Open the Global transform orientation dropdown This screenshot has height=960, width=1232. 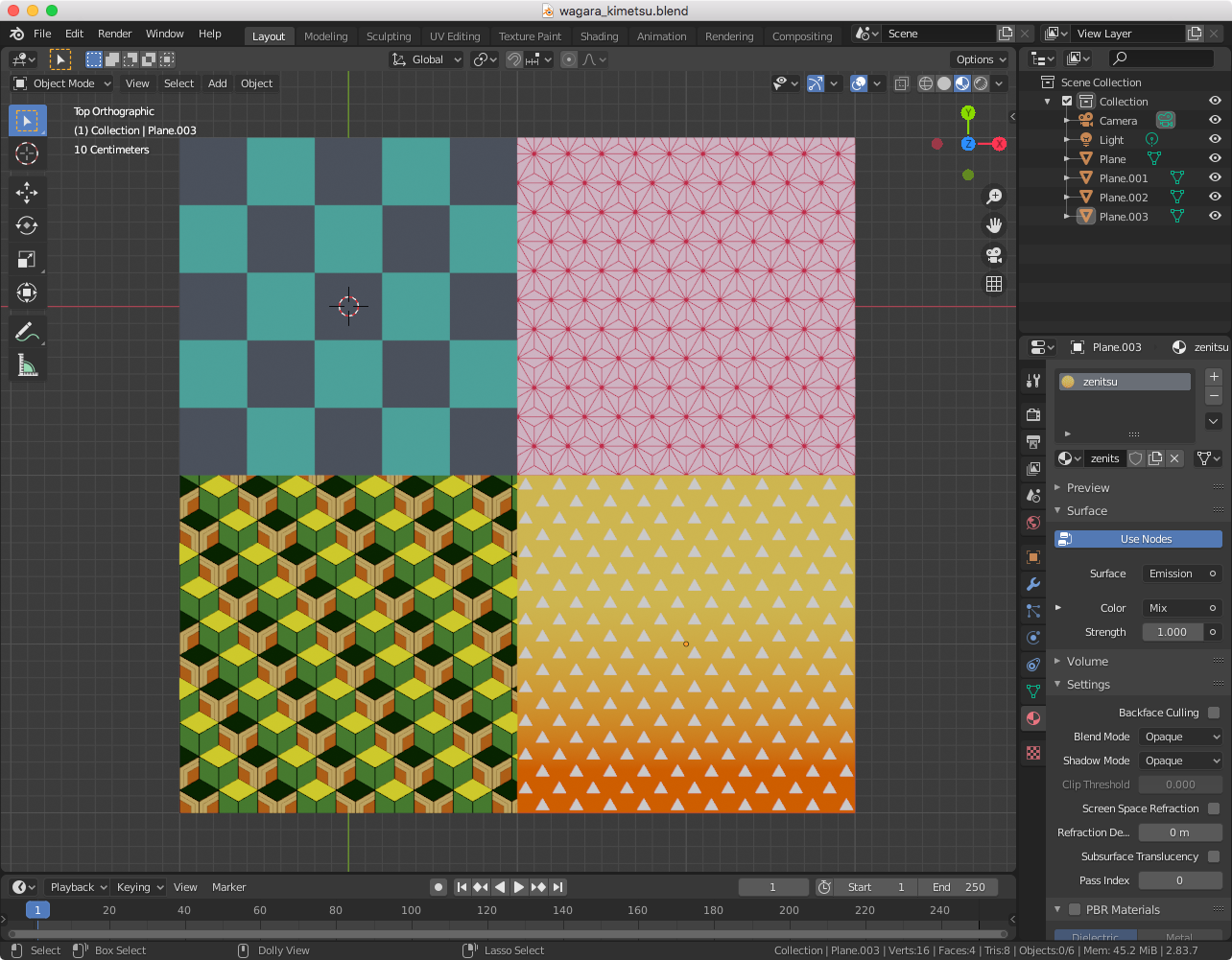click(425, 59)
